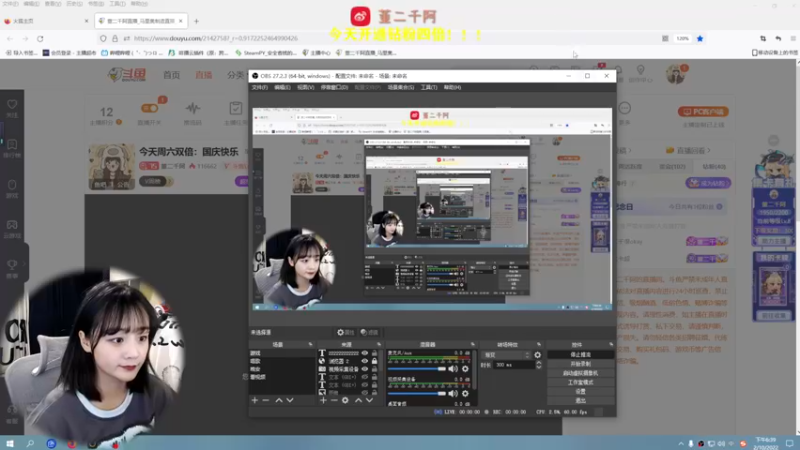Remove the selected scene in OBS
The height and width of the screenshot is (450, 800).
click(x=266, y=401)
